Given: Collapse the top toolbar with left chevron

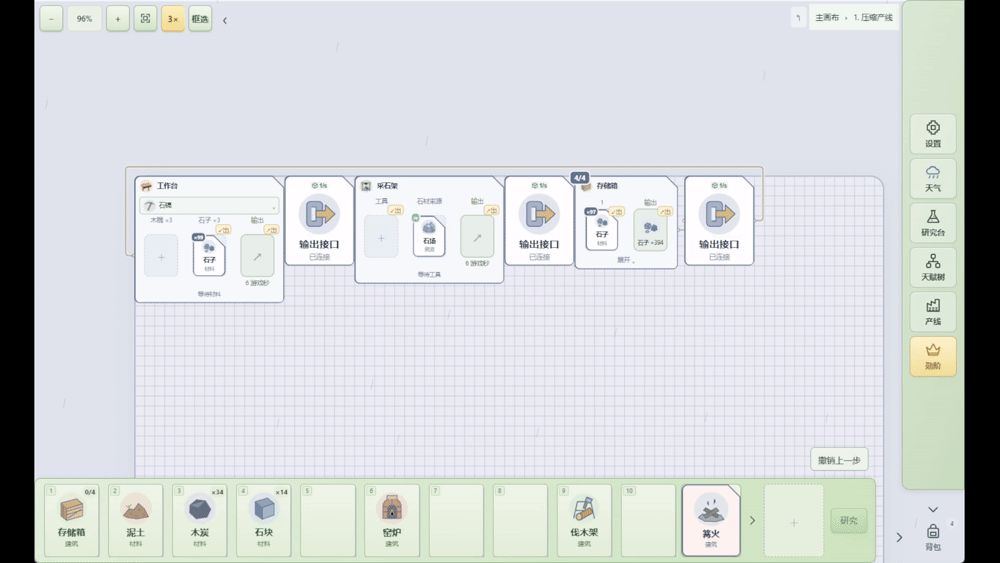Looking at the screenshot, I should [224, 20].
